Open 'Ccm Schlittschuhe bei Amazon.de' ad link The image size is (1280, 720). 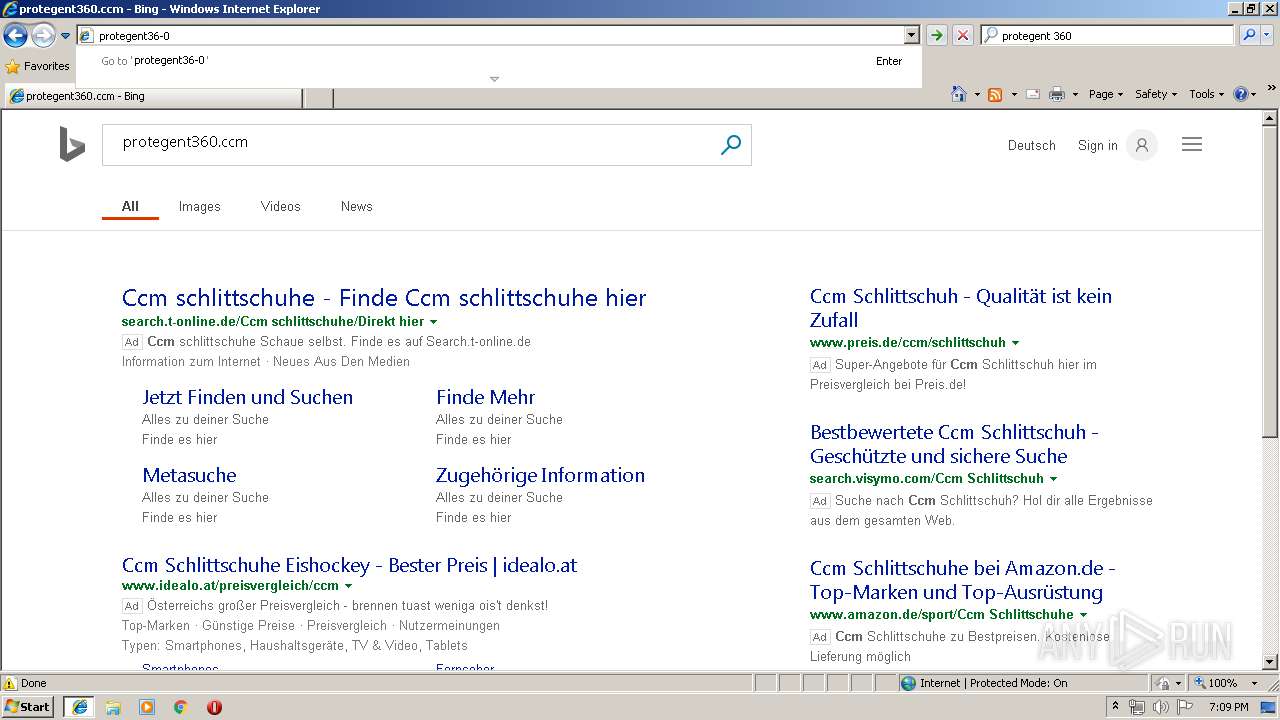pyautogui.click(x=962, y=580)
